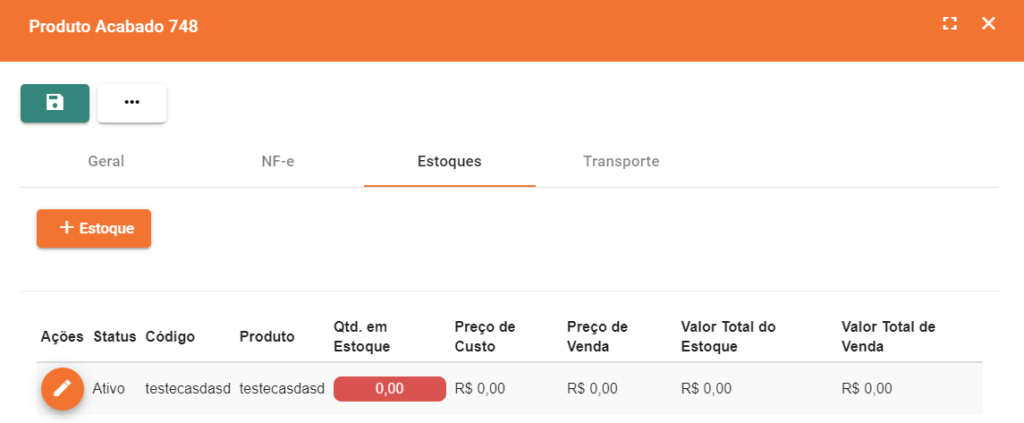Click the Preço de Custo header
This screenshot has height=423, width=1024.
(485, 337)
